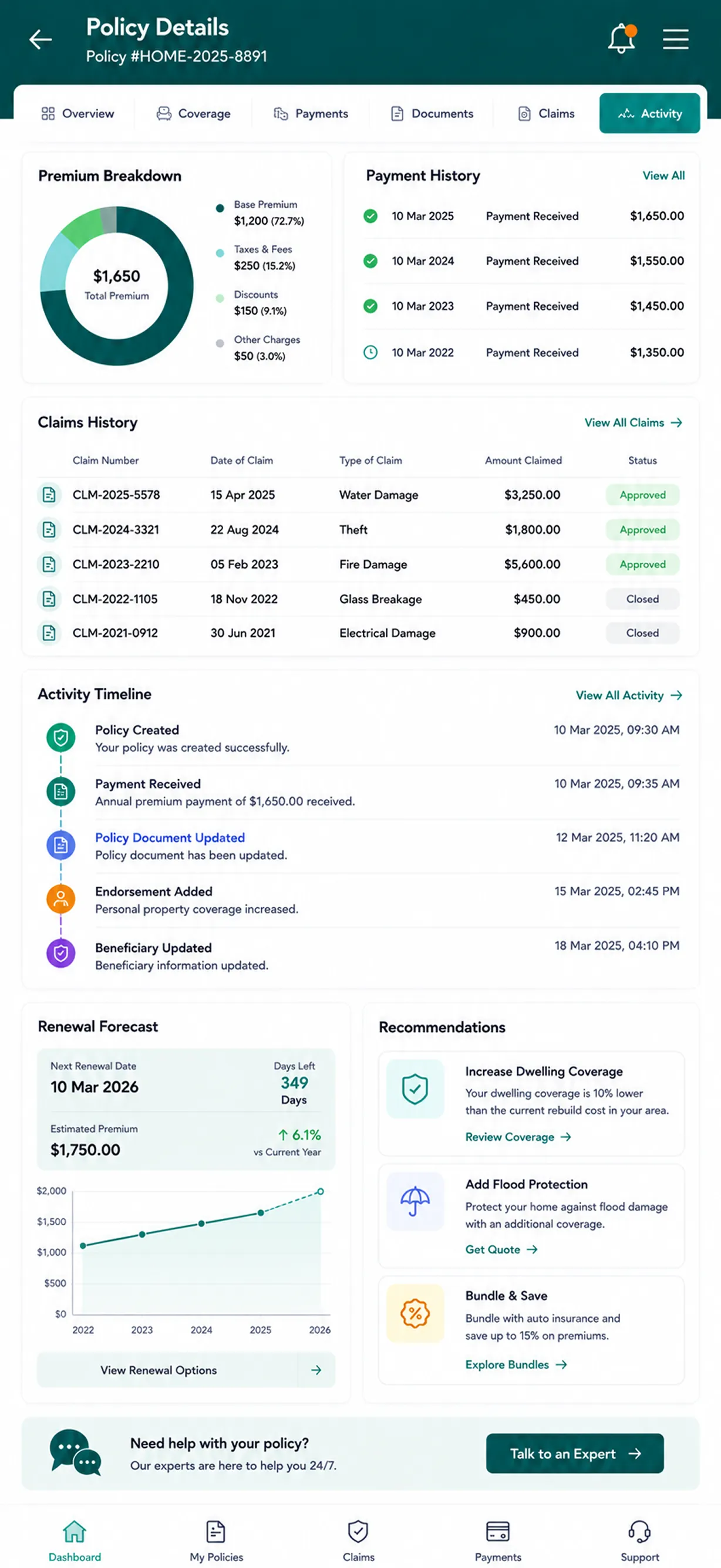The height and width of the screenshot is (1568, 721).
Task: Open Support headset icon in bottom bar
Action: [639, 1532]
